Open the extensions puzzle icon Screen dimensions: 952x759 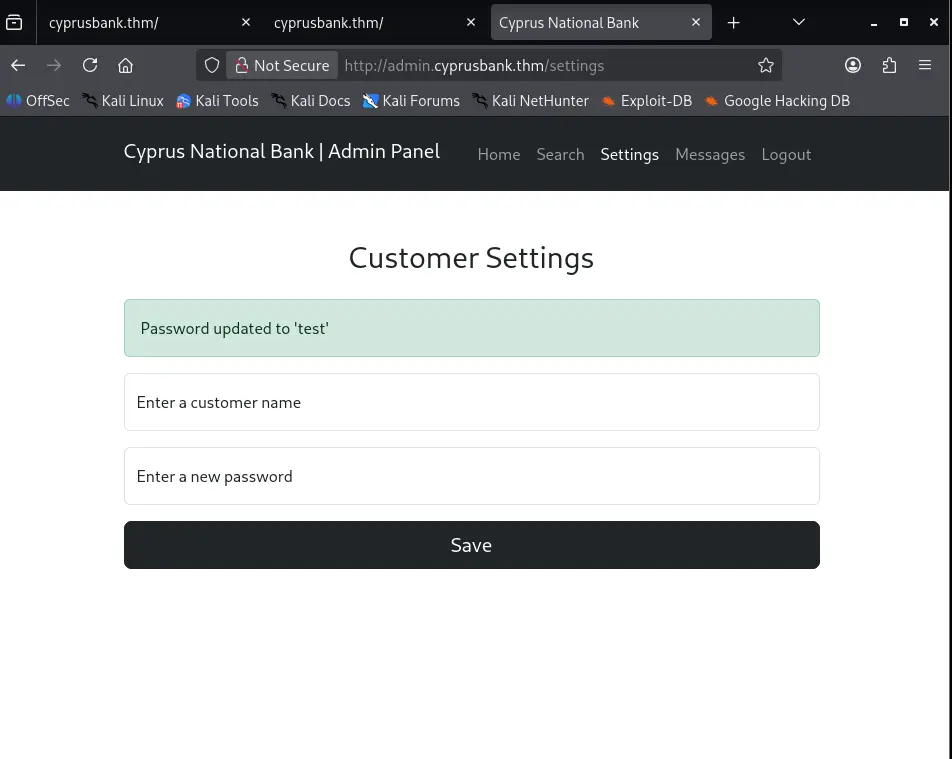tap(889, 65)
